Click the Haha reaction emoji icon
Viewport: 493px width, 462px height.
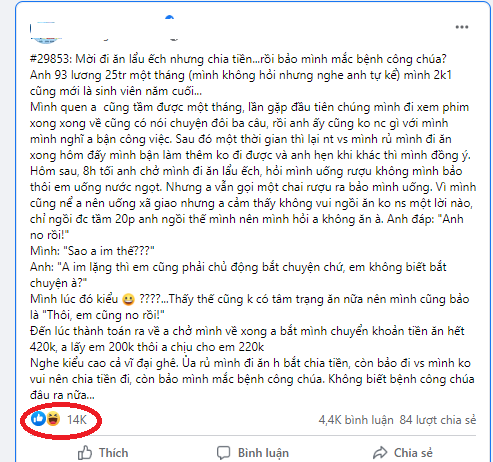point(53,419)
